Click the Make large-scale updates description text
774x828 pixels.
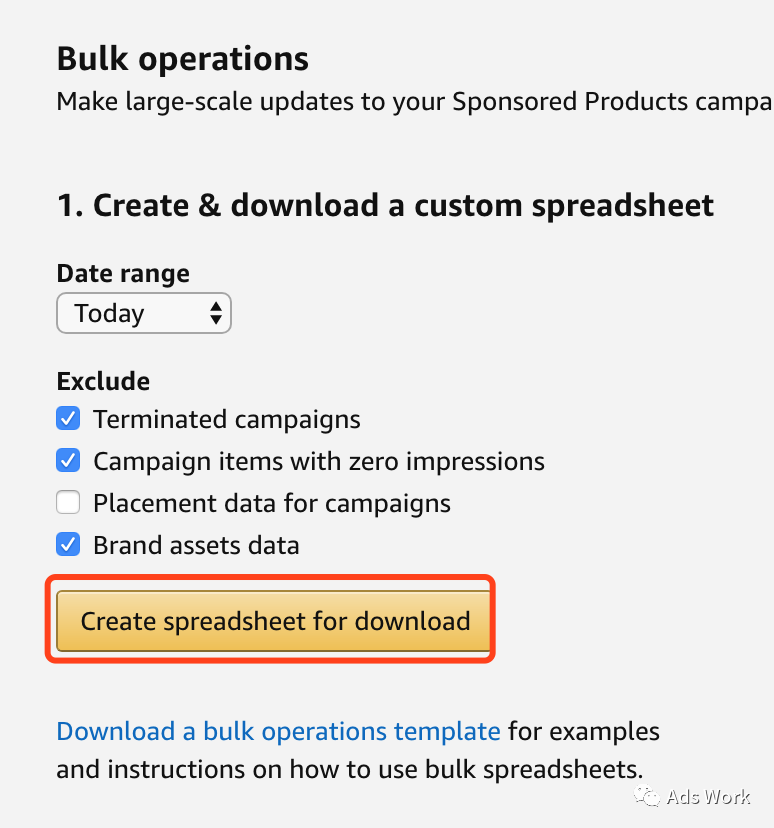(415, 101)
